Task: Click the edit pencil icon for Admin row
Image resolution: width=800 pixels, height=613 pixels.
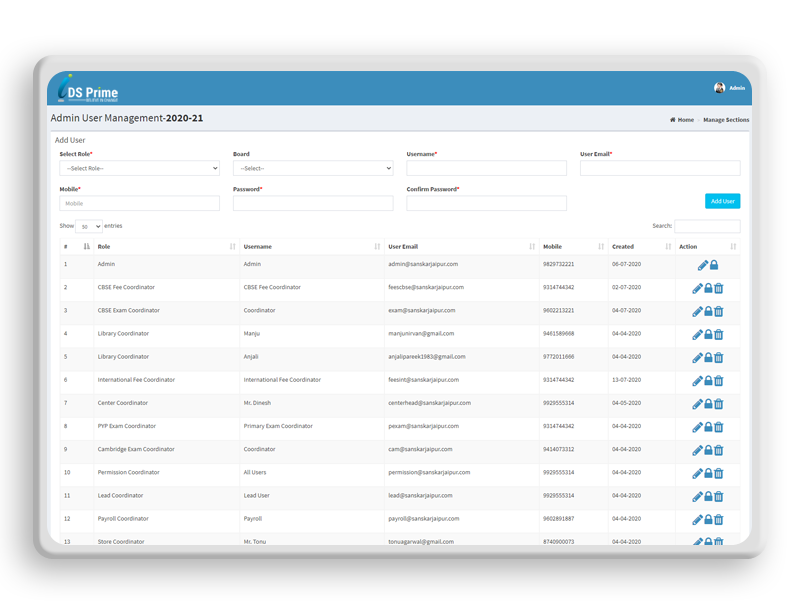Action: (702, 265)
